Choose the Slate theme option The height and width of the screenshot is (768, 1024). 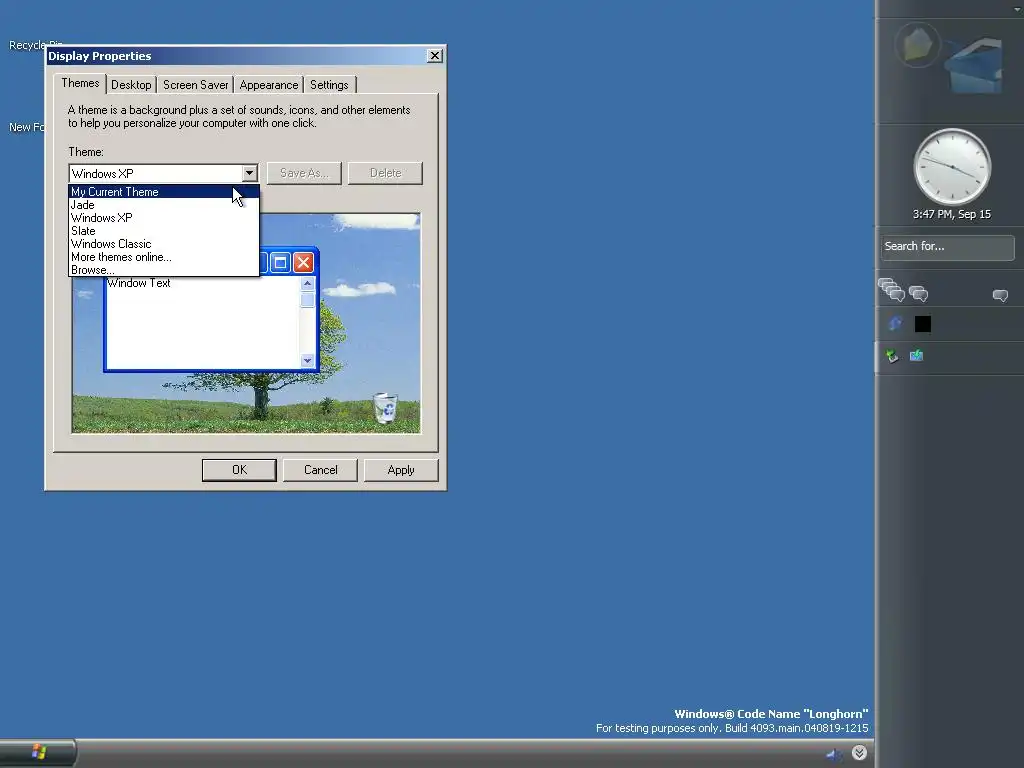click(x=164, y=231)
